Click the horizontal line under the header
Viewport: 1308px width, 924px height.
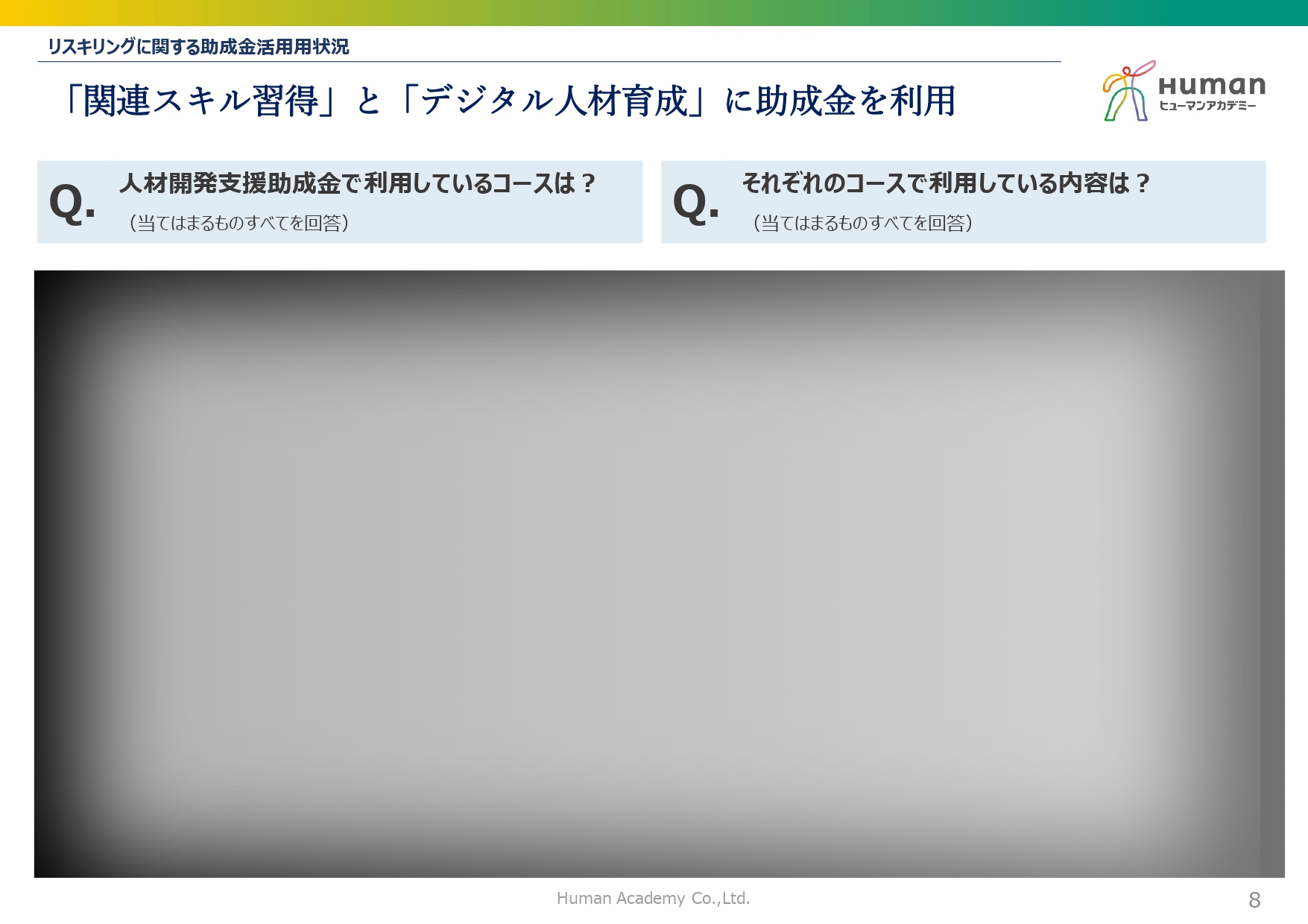549,62
